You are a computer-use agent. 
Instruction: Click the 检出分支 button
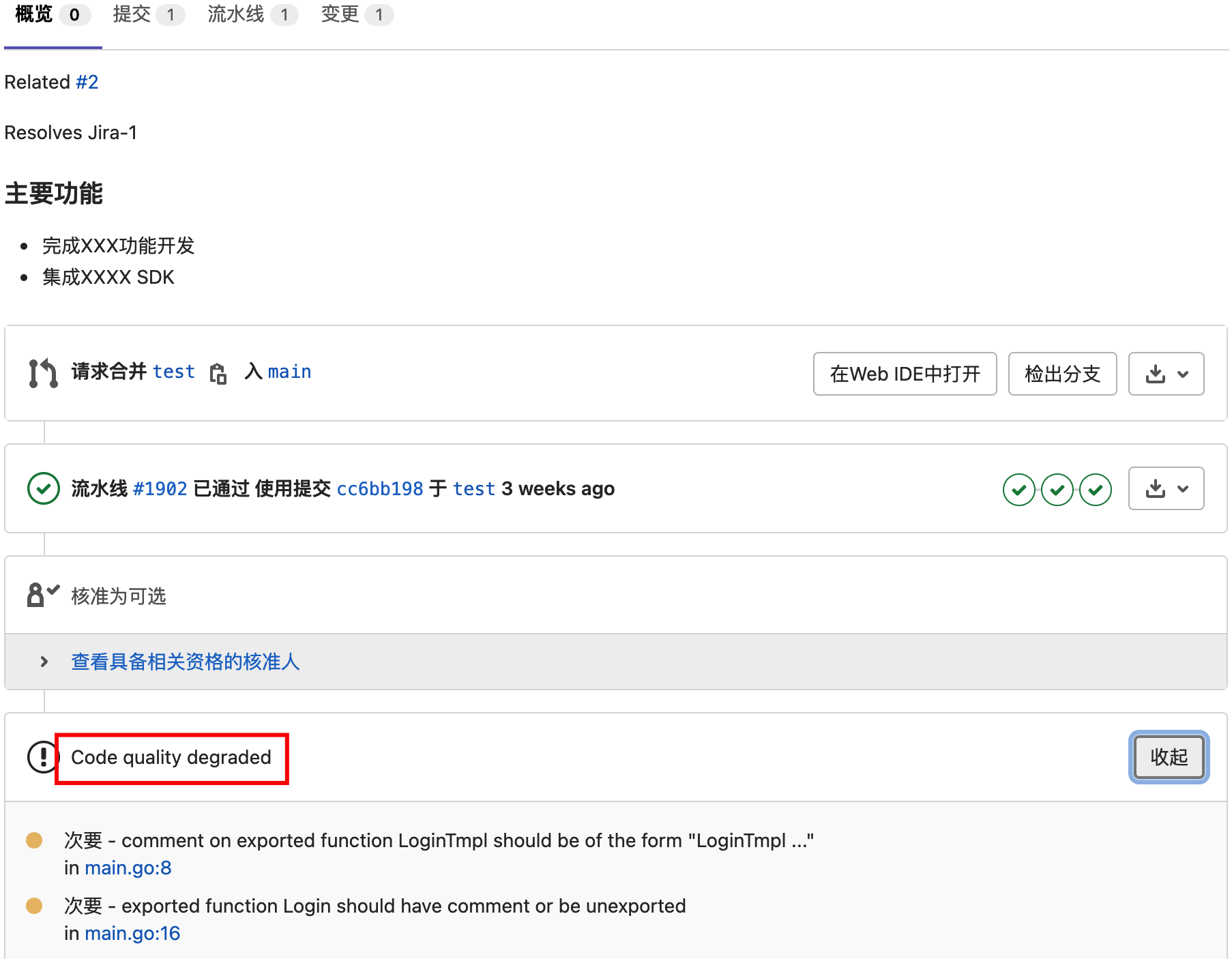(1062, 374)
